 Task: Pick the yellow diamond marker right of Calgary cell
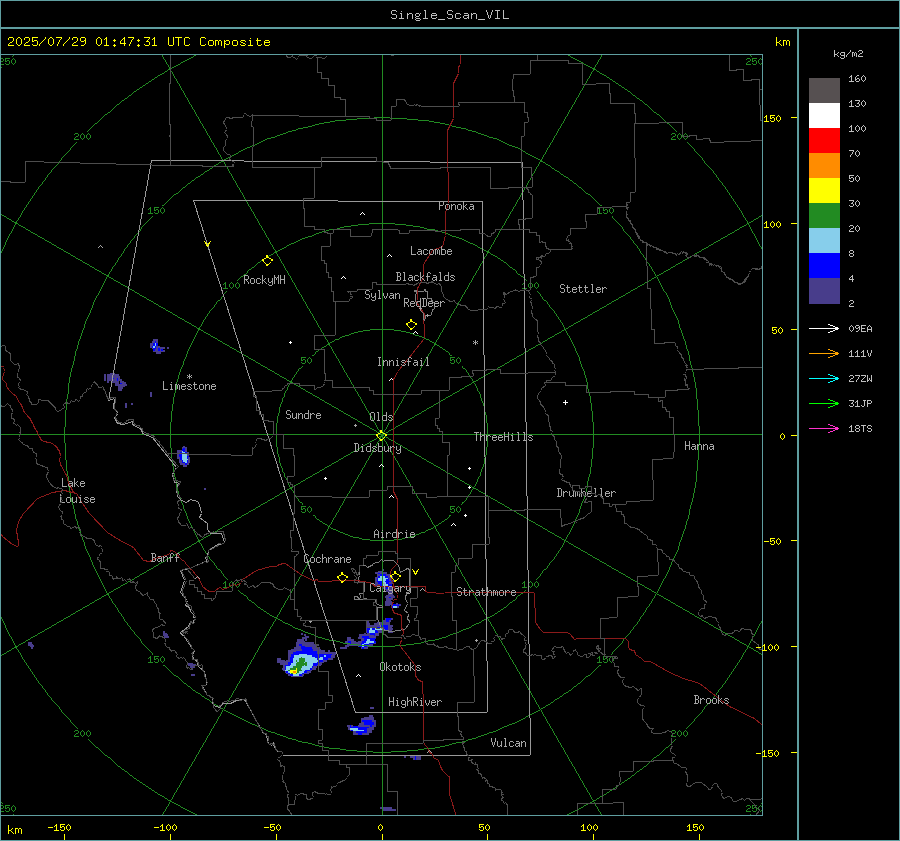pos(395,576)
